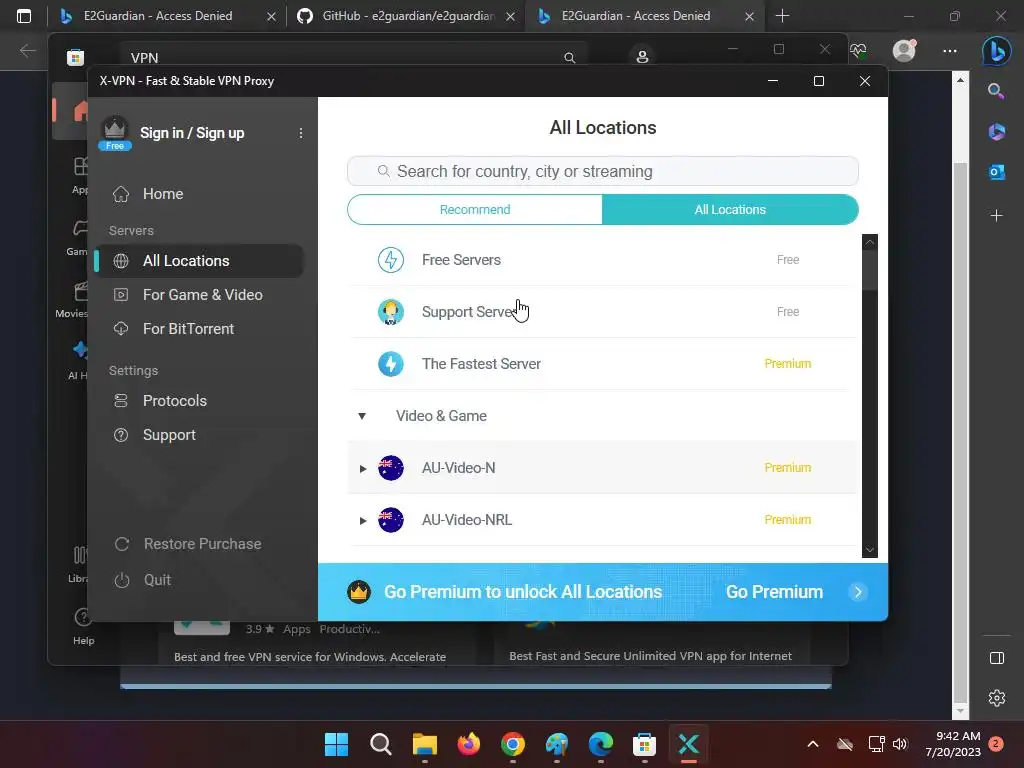Click the AU-Video-NRL Australian flag icon

(x=391, y=520)
